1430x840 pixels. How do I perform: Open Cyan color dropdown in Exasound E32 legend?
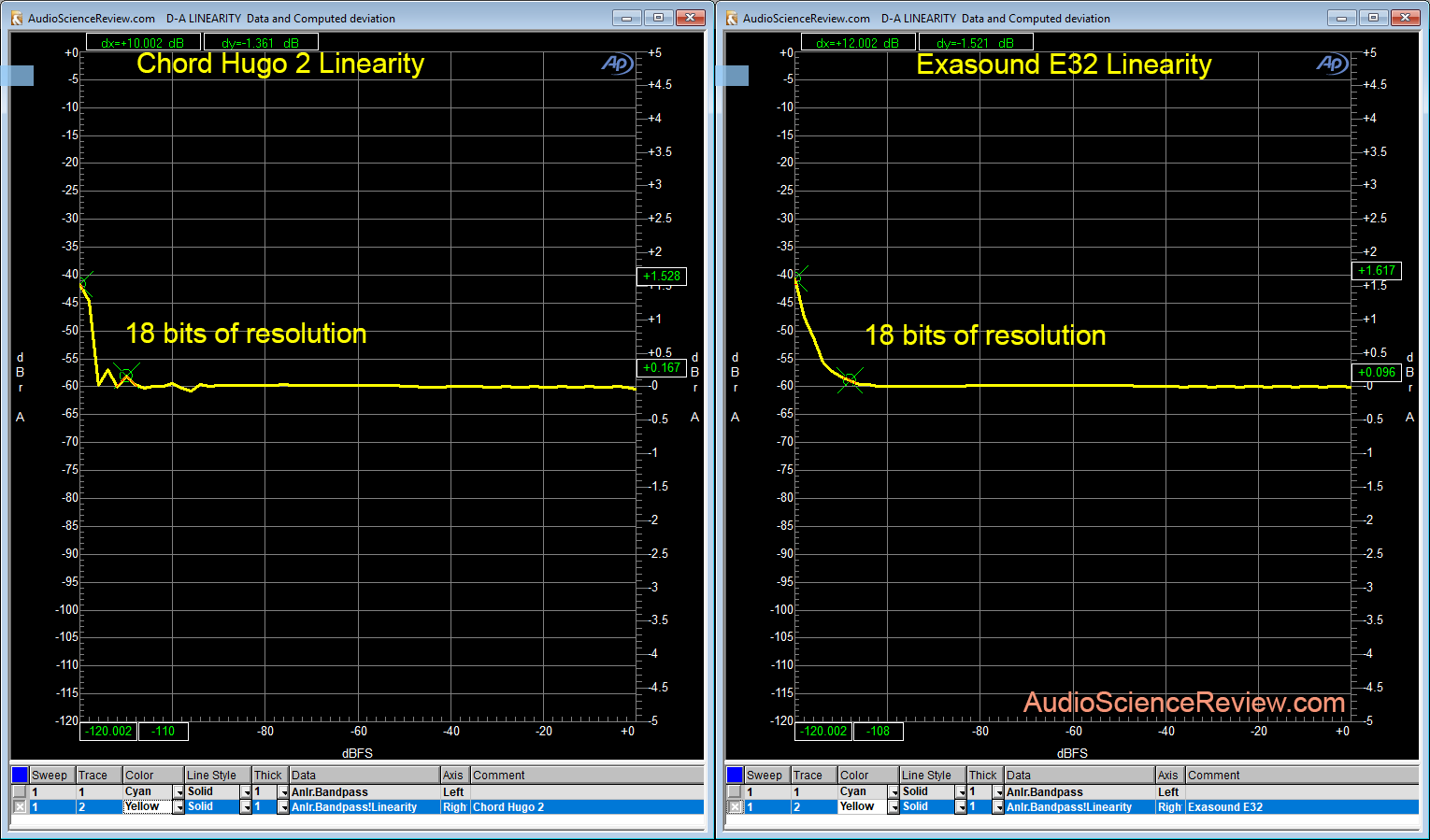point(894,792)
